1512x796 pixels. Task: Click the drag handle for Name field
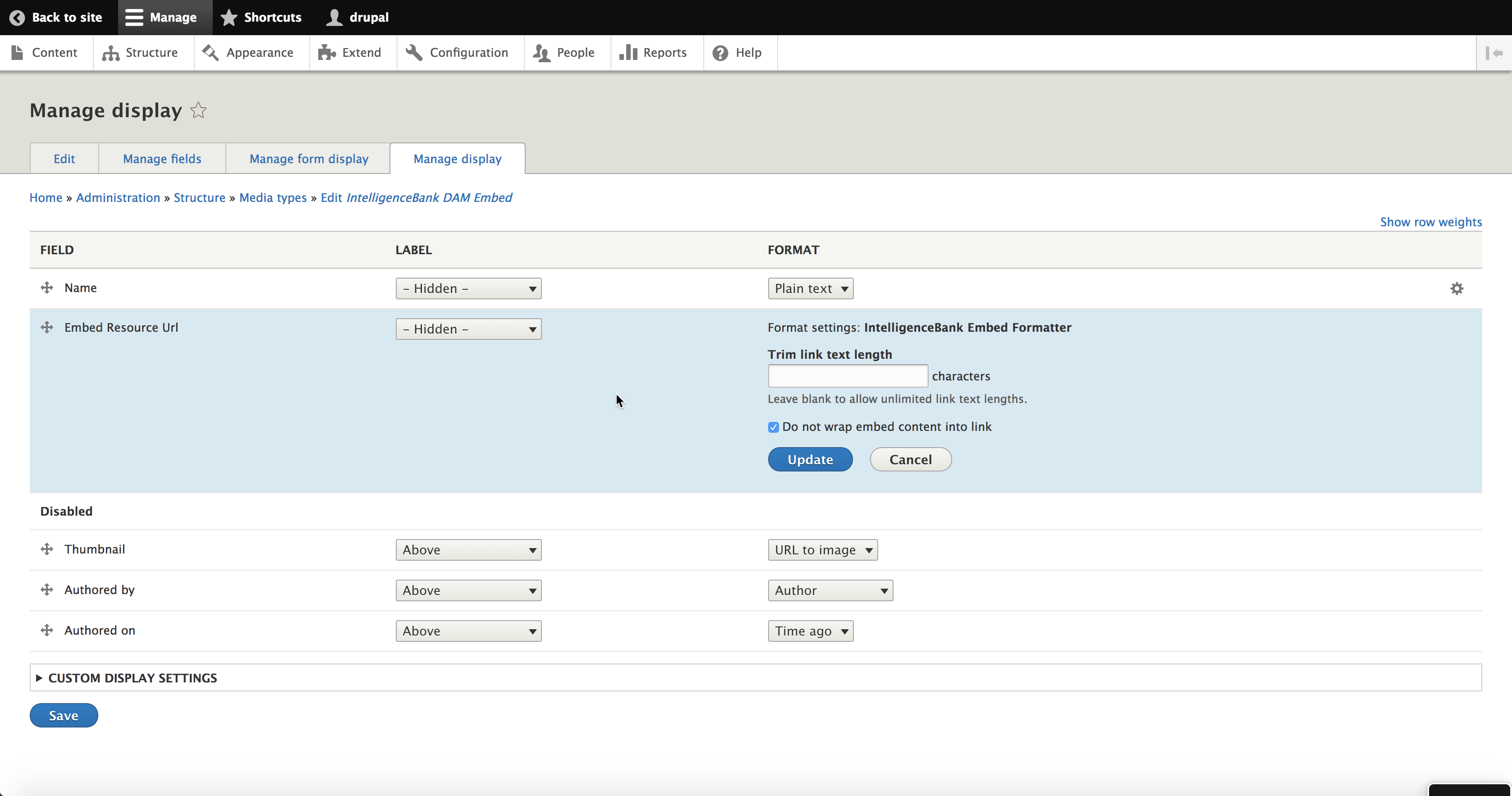[47, 288]
